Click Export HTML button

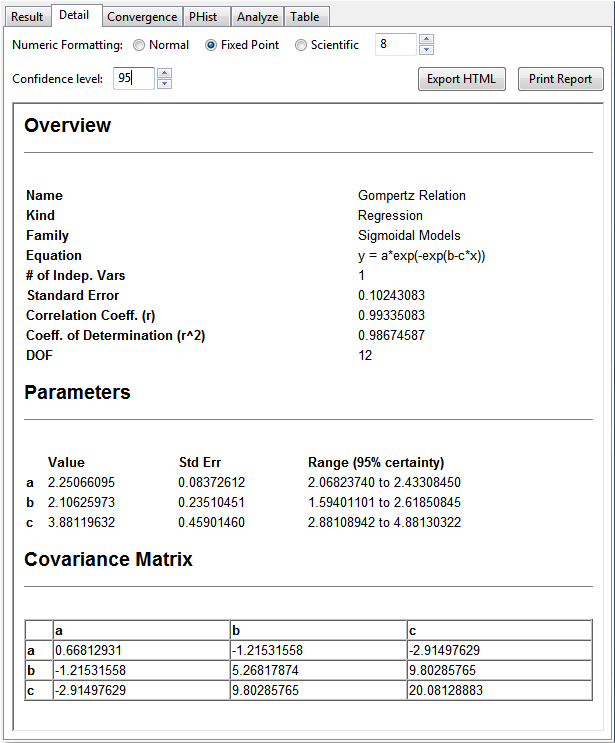(x=461, y=79)
